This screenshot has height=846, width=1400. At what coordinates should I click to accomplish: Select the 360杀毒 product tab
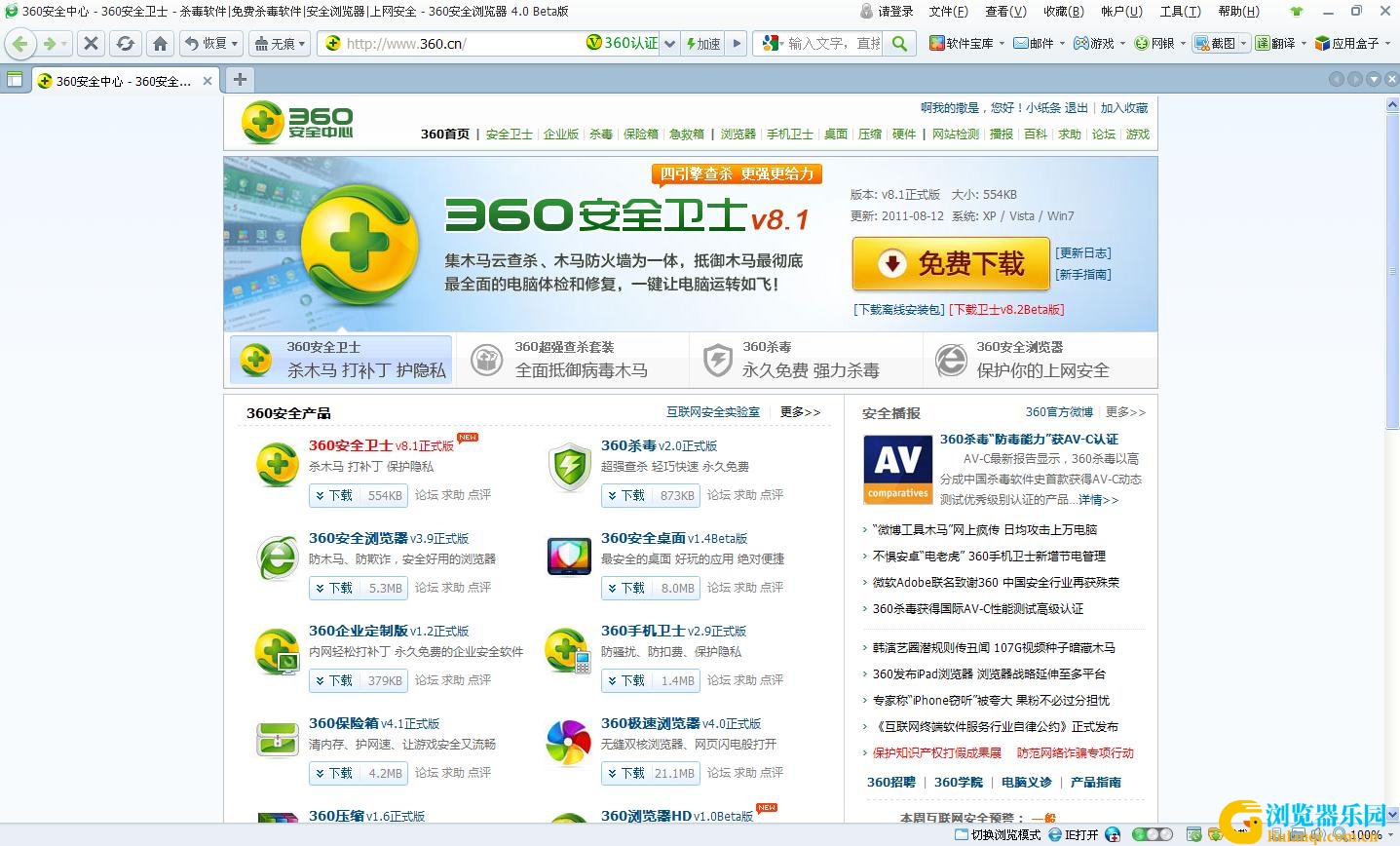pos(806,360)
